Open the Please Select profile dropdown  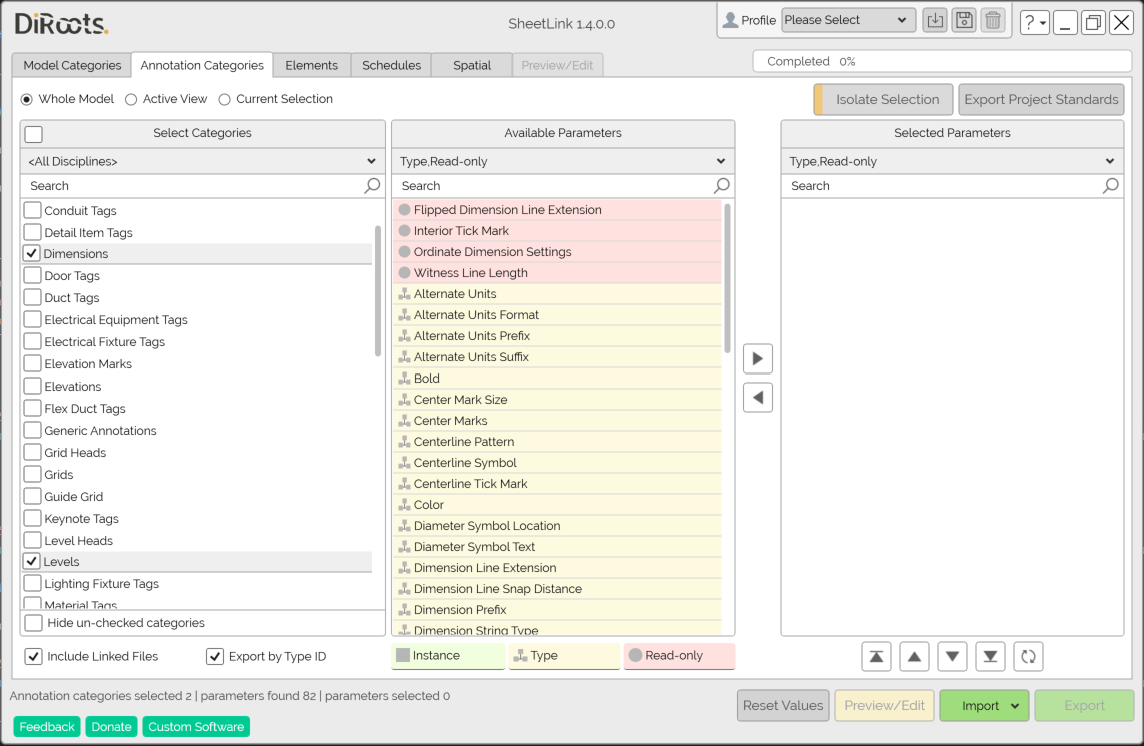[848, 19]
